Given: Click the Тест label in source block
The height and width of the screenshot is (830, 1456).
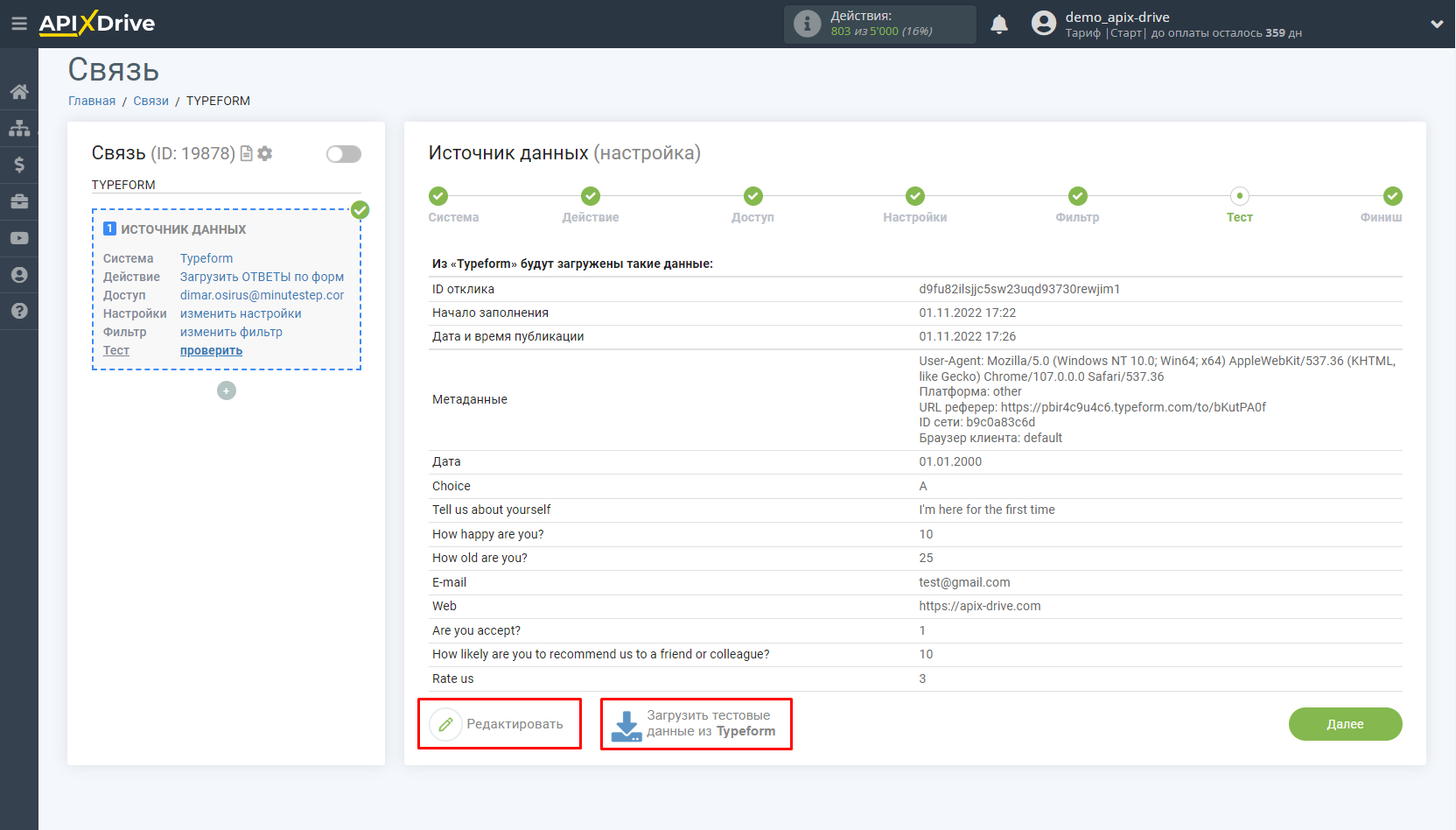Looking at the screenshot, I should click(116, 350).
